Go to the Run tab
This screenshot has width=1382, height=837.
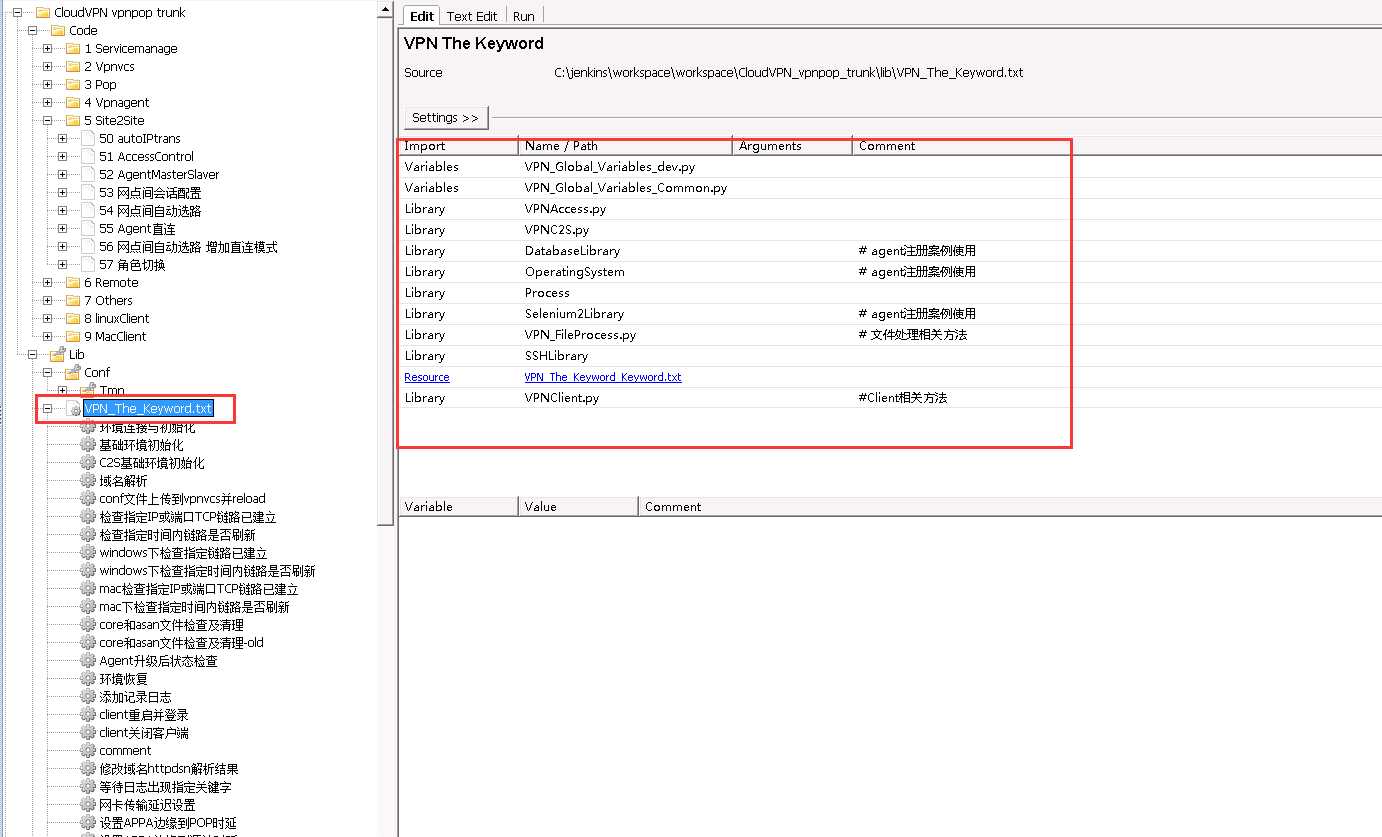[524, 16]
